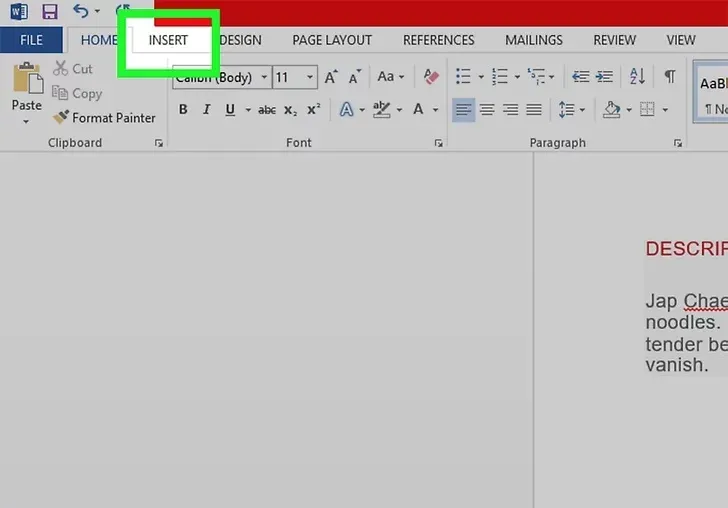Switch to the VIEW tab
Image resolution: width=728 pixels, height=508 pixels.
(681, 40)
